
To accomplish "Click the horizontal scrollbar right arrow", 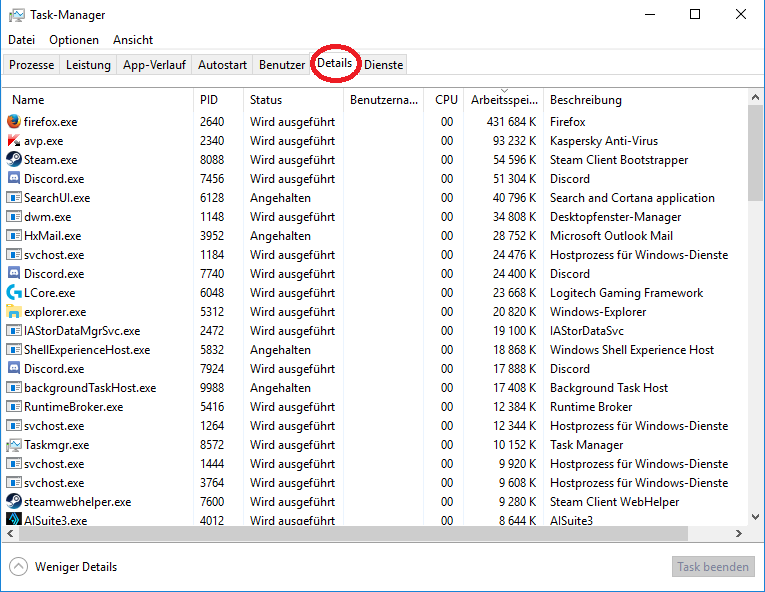I will (739, 533).
